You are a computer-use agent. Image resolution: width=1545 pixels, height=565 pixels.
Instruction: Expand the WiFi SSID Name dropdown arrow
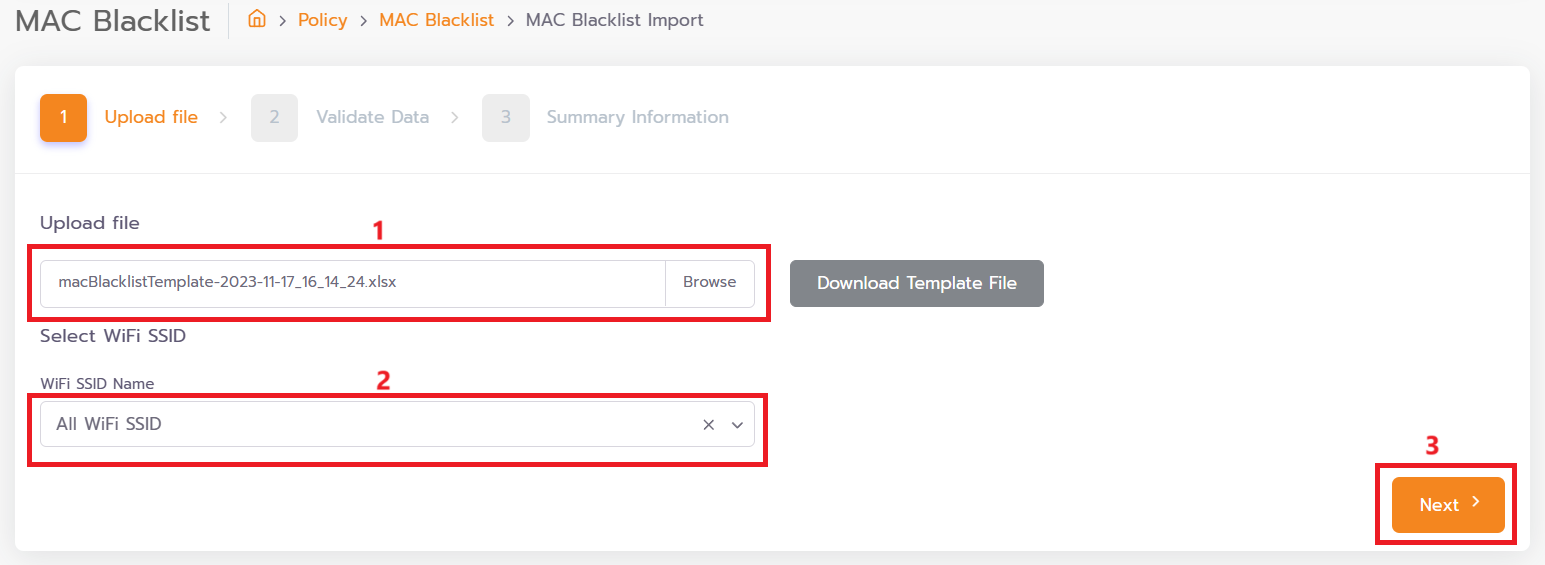coord(738,425)
